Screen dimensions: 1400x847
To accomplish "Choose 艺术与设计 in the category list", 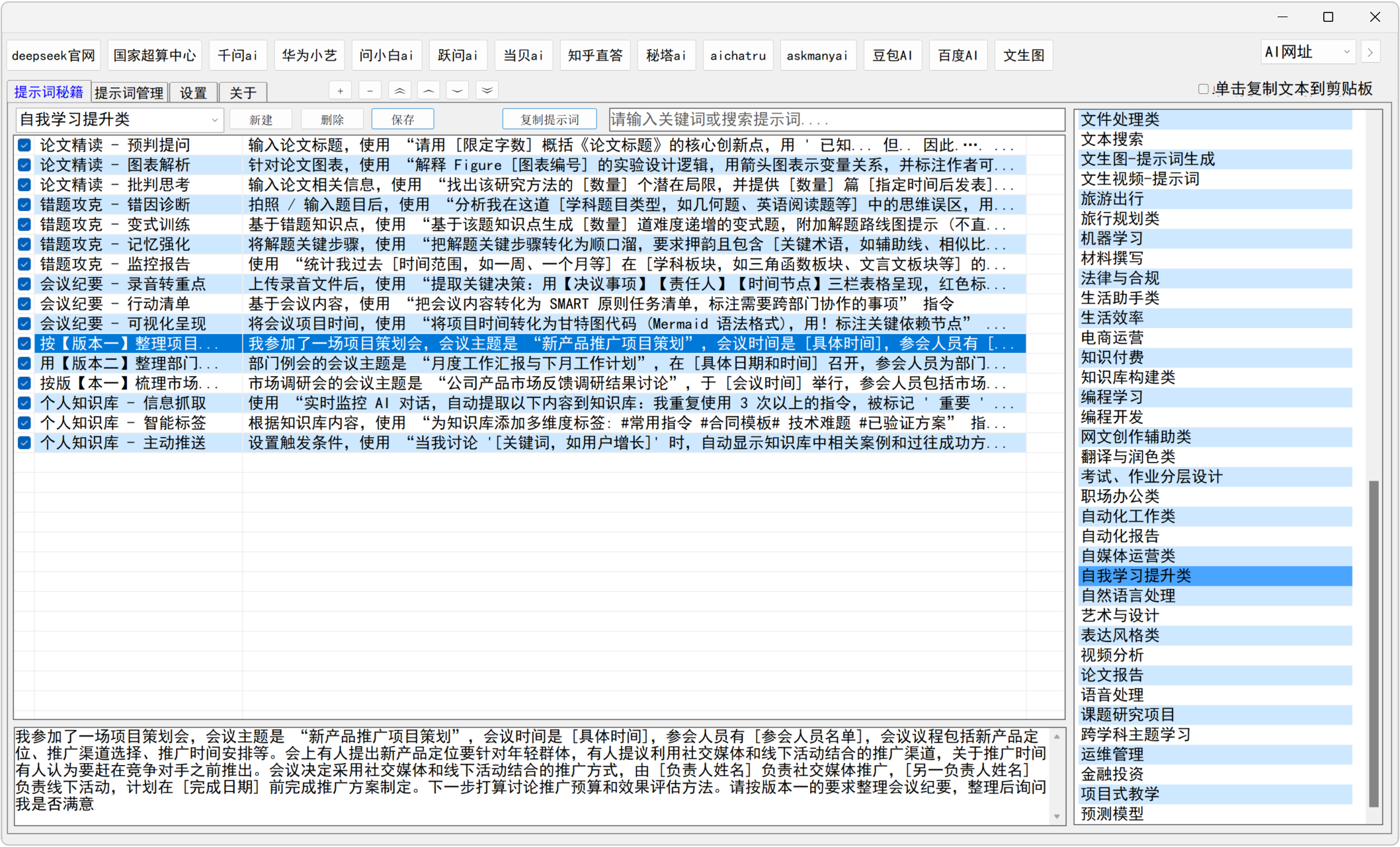I will tap(1215, 616).
